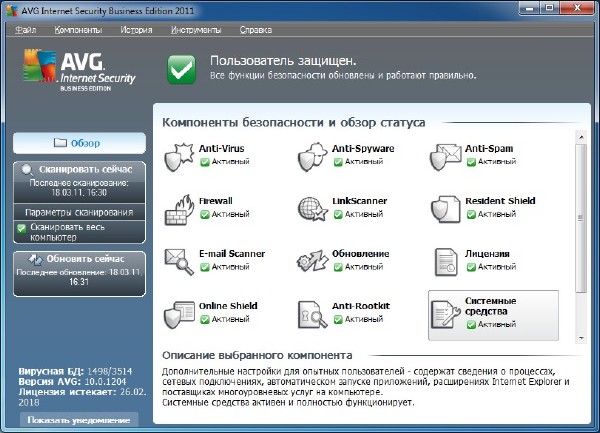The width and height of the screenshot is (600, 433).
Task: Select the Anti-Spam envelope icon
Action: point(445,156)
